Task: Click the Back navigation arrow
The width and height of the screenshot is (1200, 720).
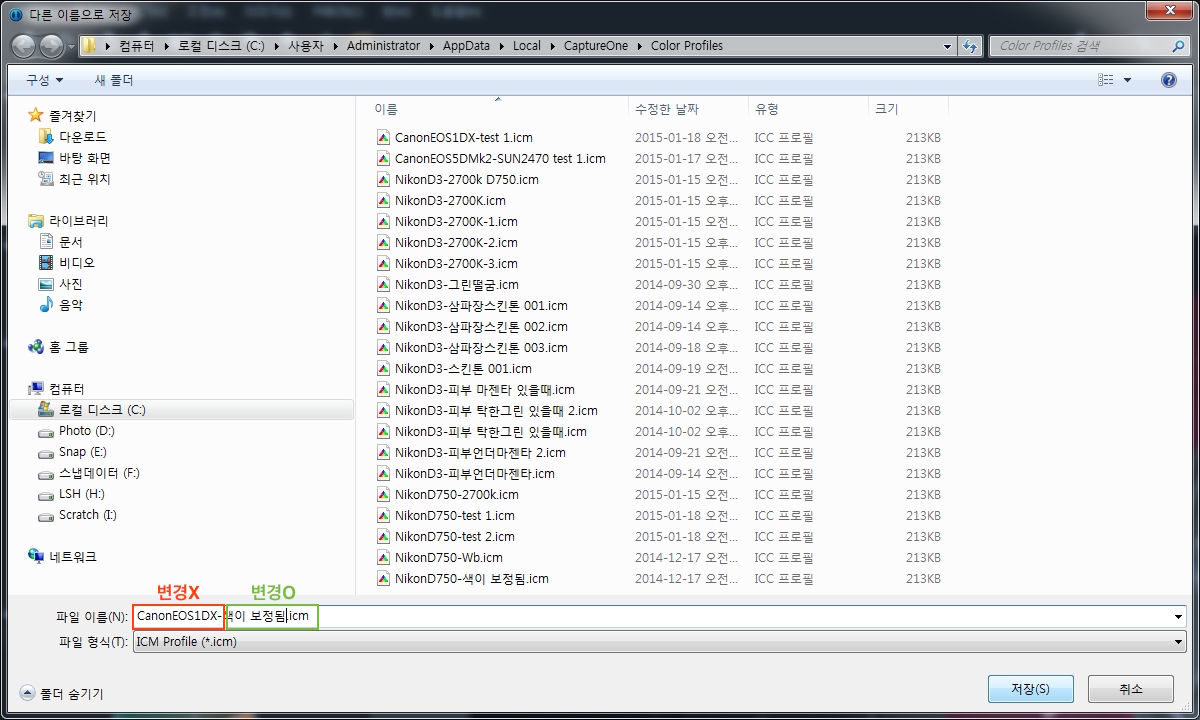Action: tap(24, 46)
